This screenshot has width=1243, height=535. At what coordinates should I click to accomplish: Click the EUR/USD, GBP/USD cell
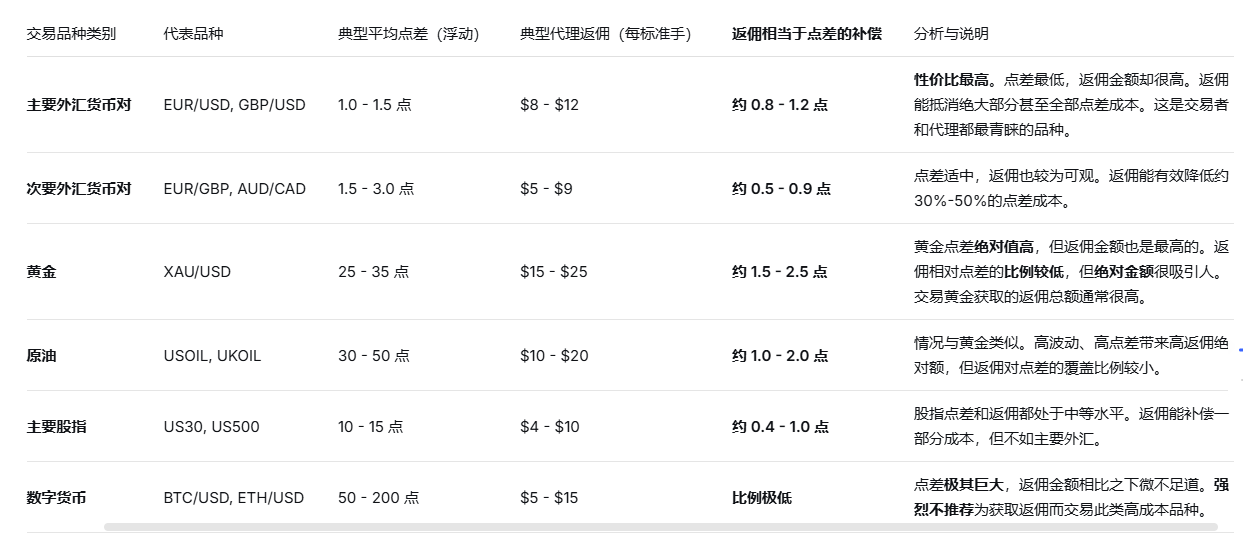coord(234,104)
